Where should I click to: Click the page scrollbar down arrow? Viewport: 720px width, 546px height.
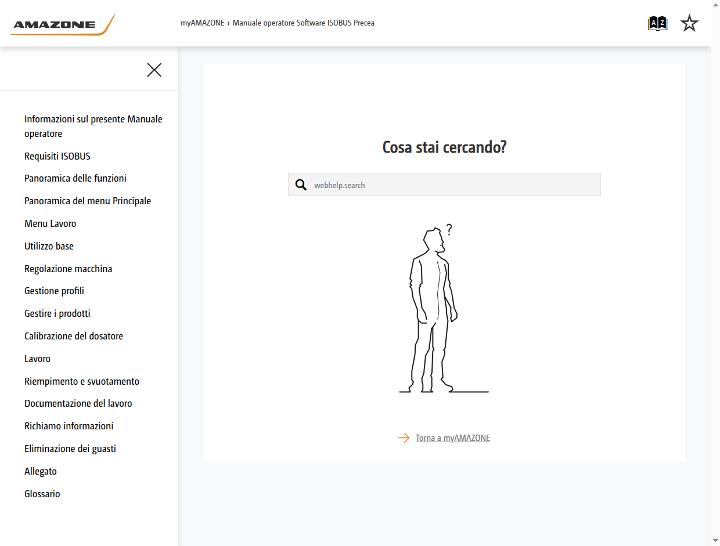(715, 541)
